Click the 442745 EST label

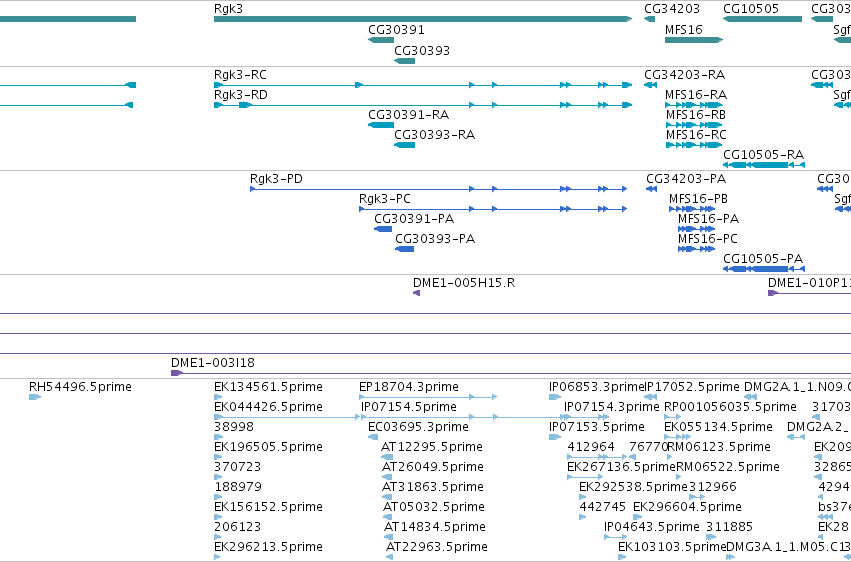click(x=603, y=508)
